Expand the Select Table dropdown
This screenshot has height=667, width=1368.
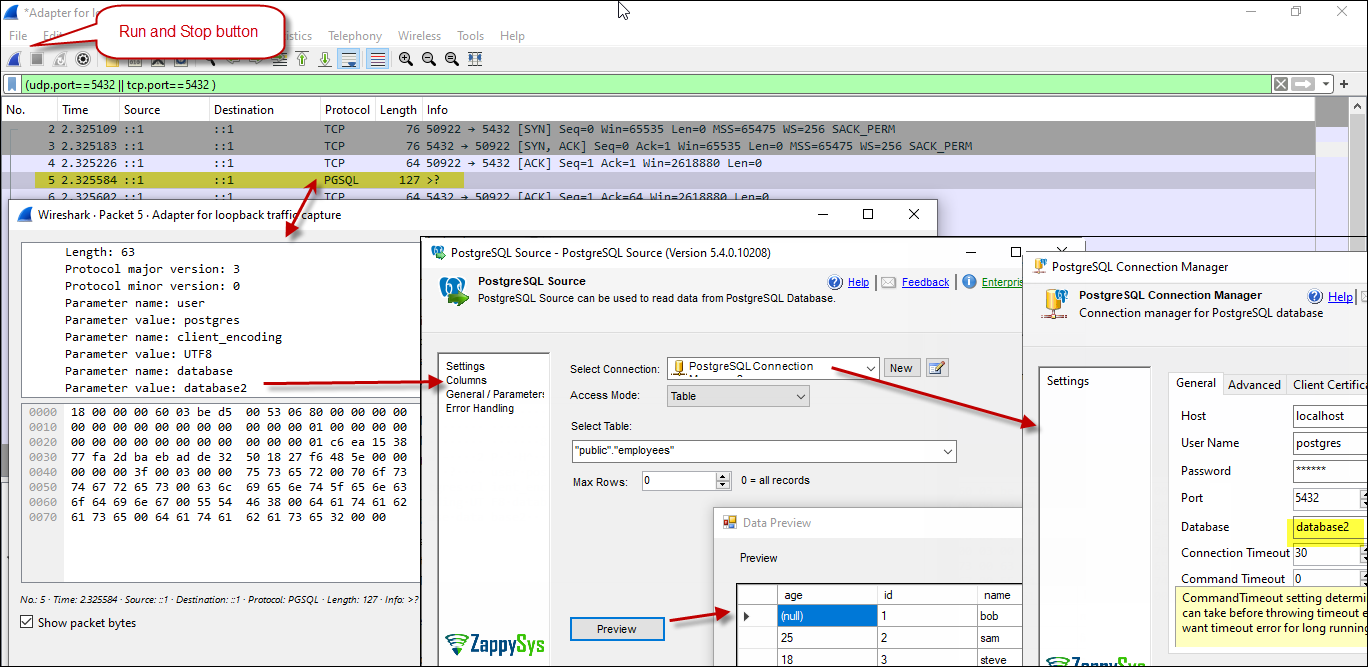click(x=948, y=451)
